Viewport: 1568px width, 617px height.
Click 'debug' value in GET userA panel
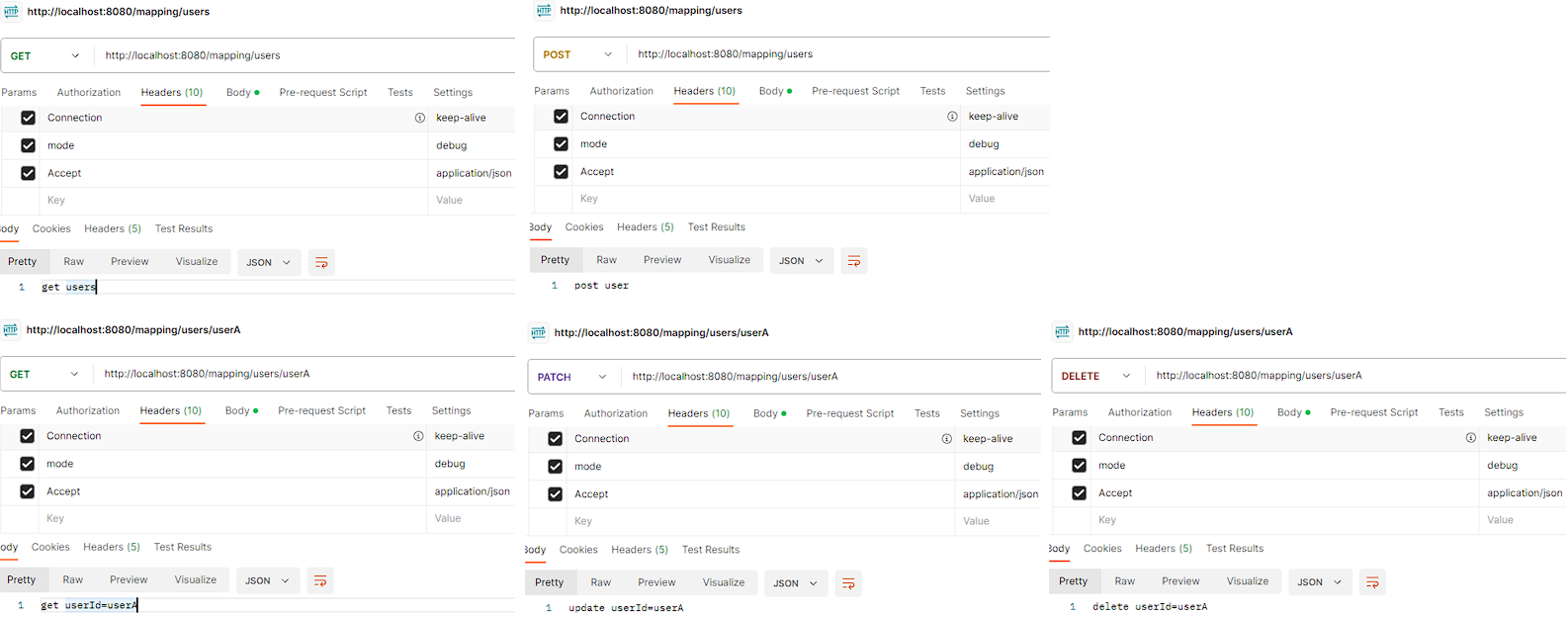click(450, 465)
